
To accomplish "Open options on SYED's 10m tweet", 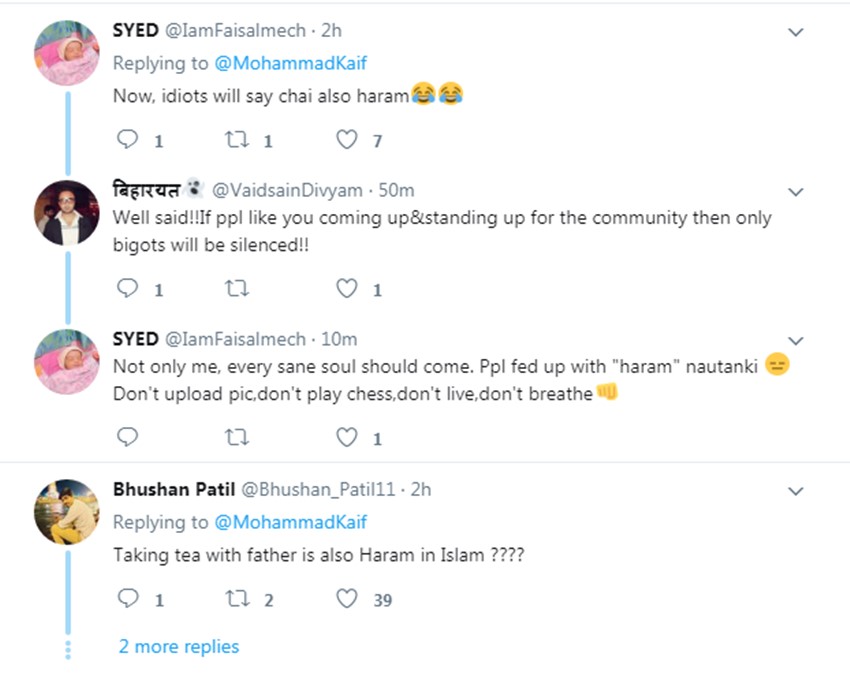I will coord(796,340).
